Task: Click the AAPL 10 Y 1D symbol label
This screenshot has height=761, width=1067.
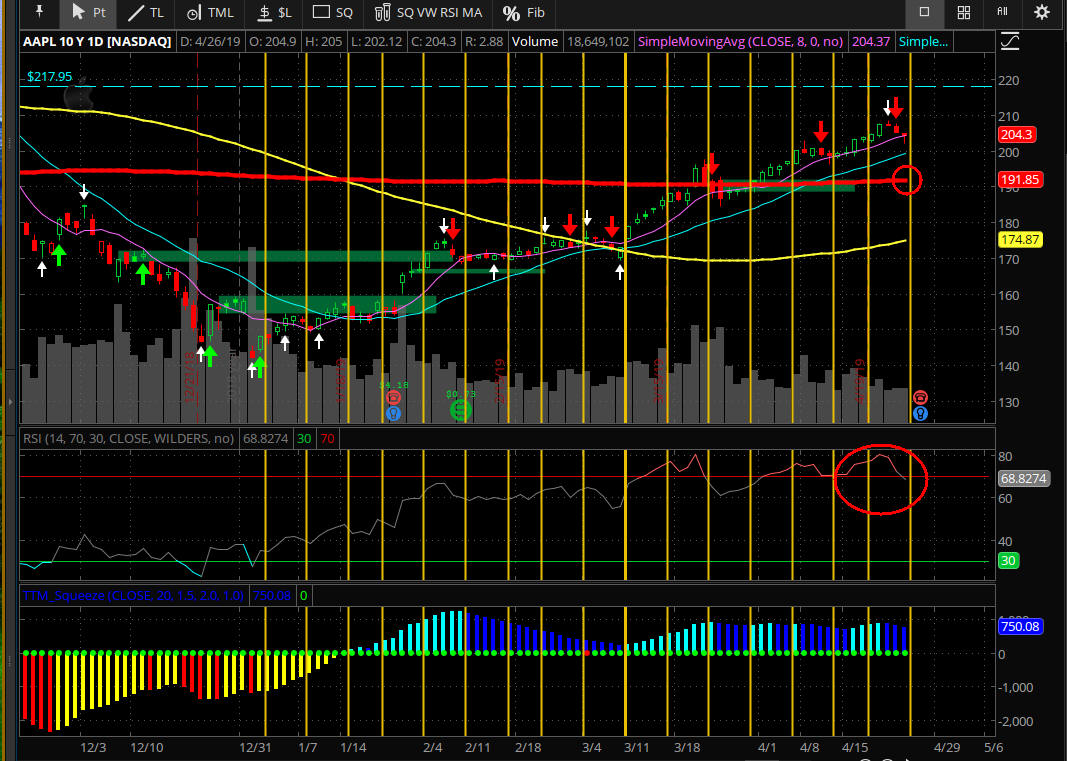Action: click(x=96, y=42)
